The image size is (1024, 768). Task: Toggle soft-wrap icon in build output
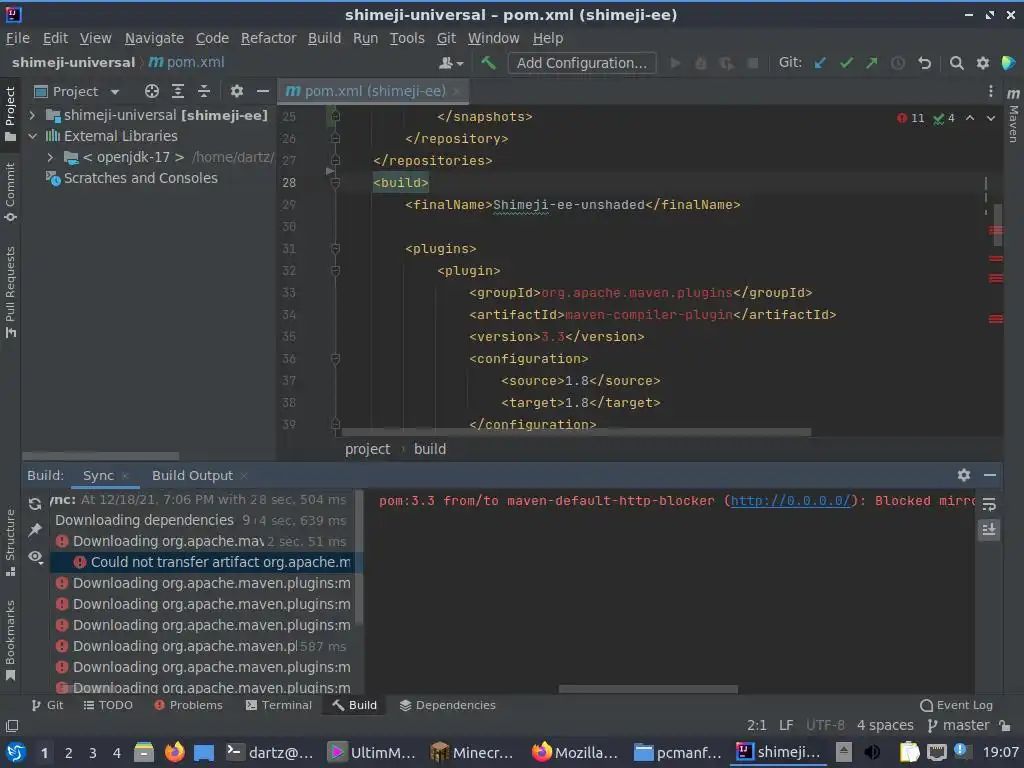point(989,504)
